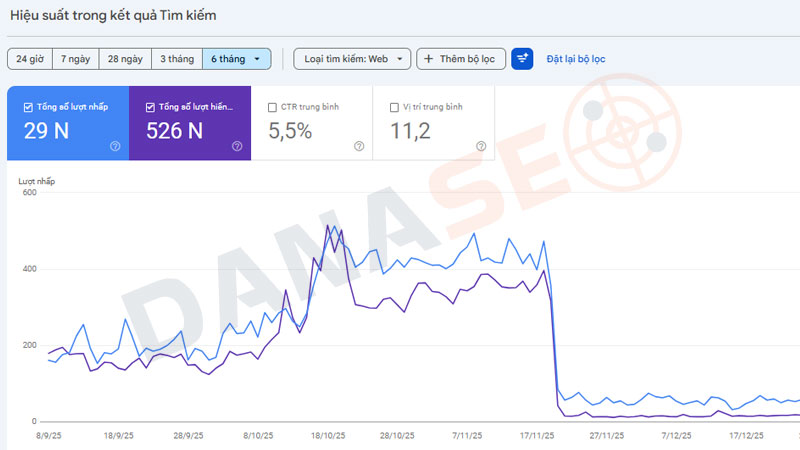This screenshot has width=800, height=450.
Task: Click help icon on Vị trí trung bình card
Action: point(481,146)
